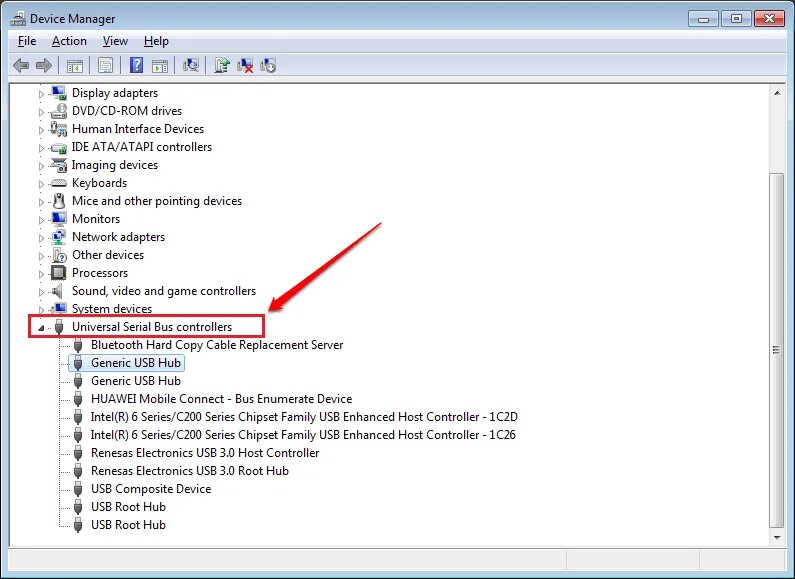Select HUAWEI Mobile Connect - Bus Enumerate Device
Viewport: 795px width, 579px height.
point(222,399)
